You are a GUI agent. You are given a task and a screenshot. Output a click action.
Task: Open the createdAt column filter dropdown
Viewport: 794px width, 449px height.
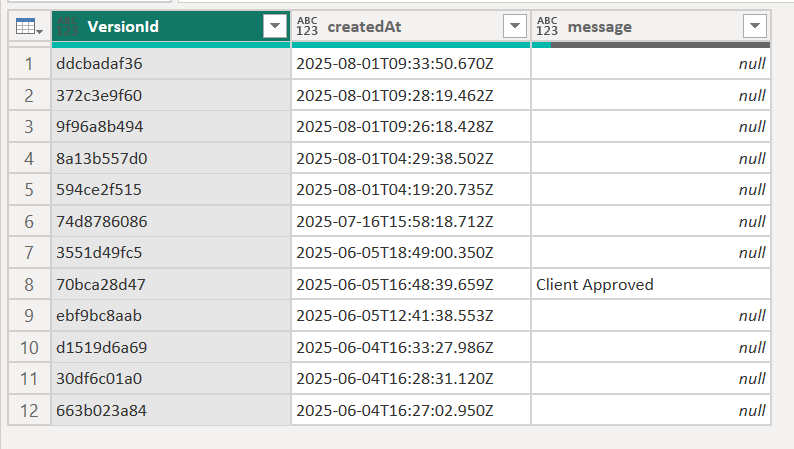pyautogui.click(x=515, y=26)
